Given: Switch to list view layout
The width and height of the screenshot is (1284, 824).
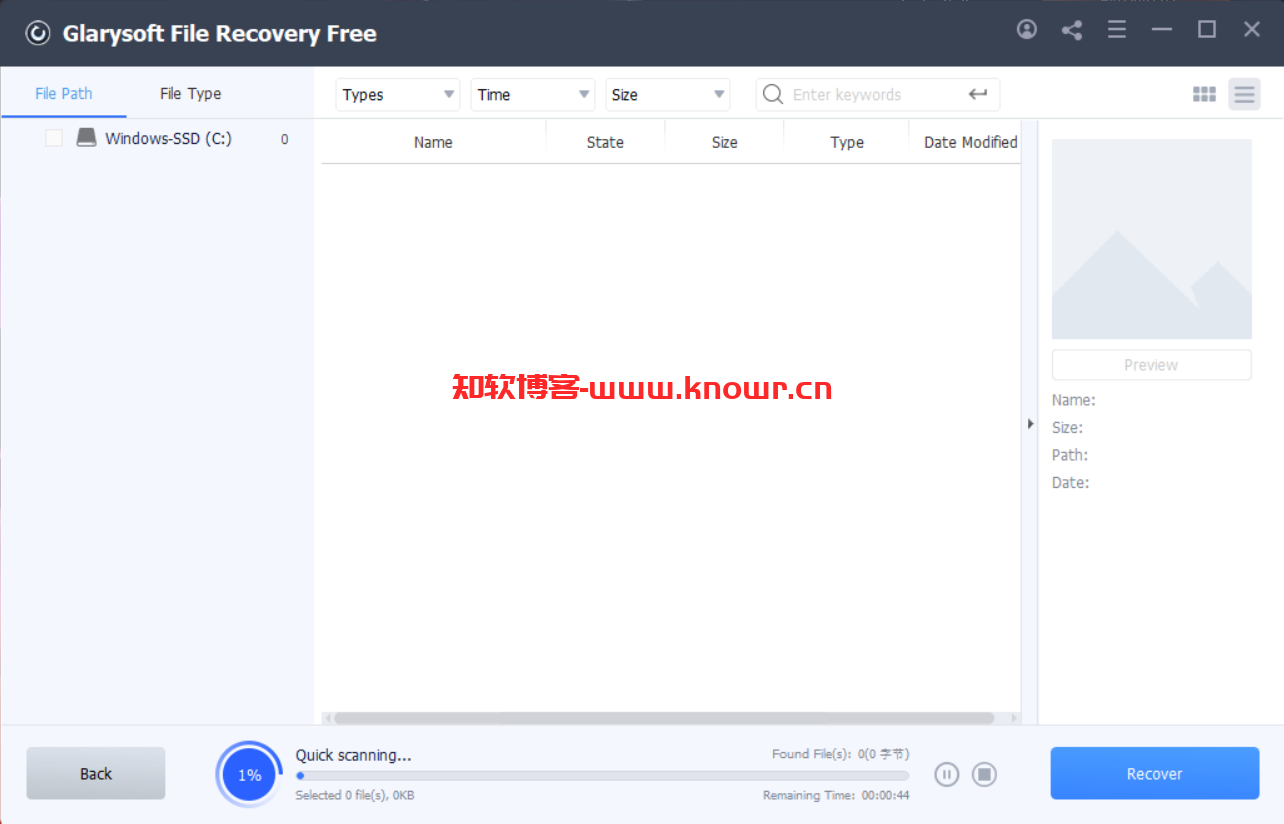Looking at the screenshot, I should pos(1244,94).
